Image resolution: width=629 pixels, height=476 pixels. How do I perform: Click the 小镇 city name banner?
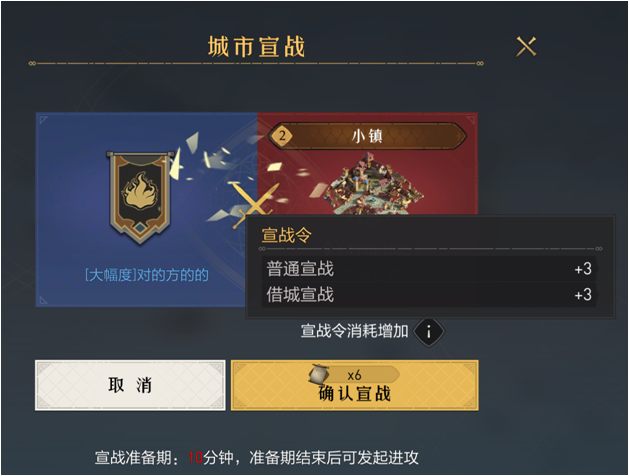tap(367, 136)
